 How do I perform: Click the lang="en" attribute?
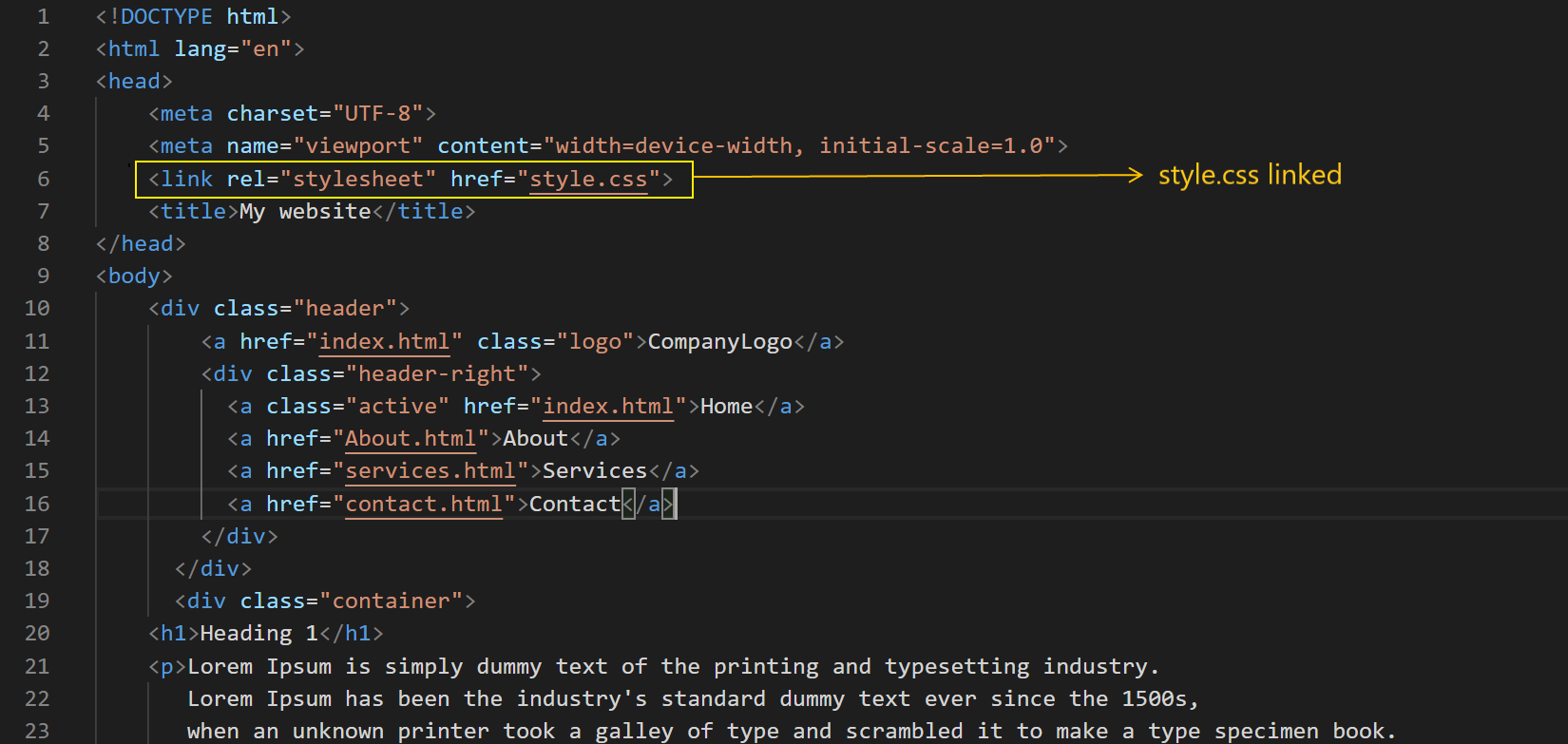point(233,48)
